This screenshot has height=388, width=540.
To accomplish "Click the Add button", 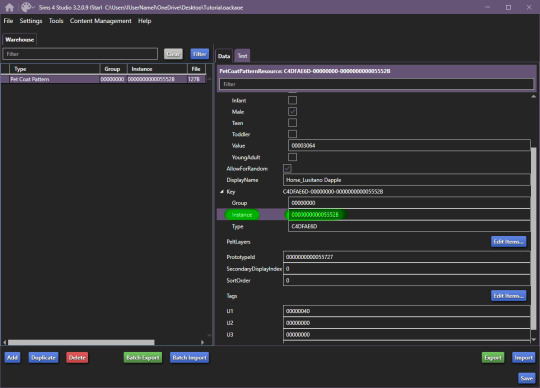I will coord(12,358).
